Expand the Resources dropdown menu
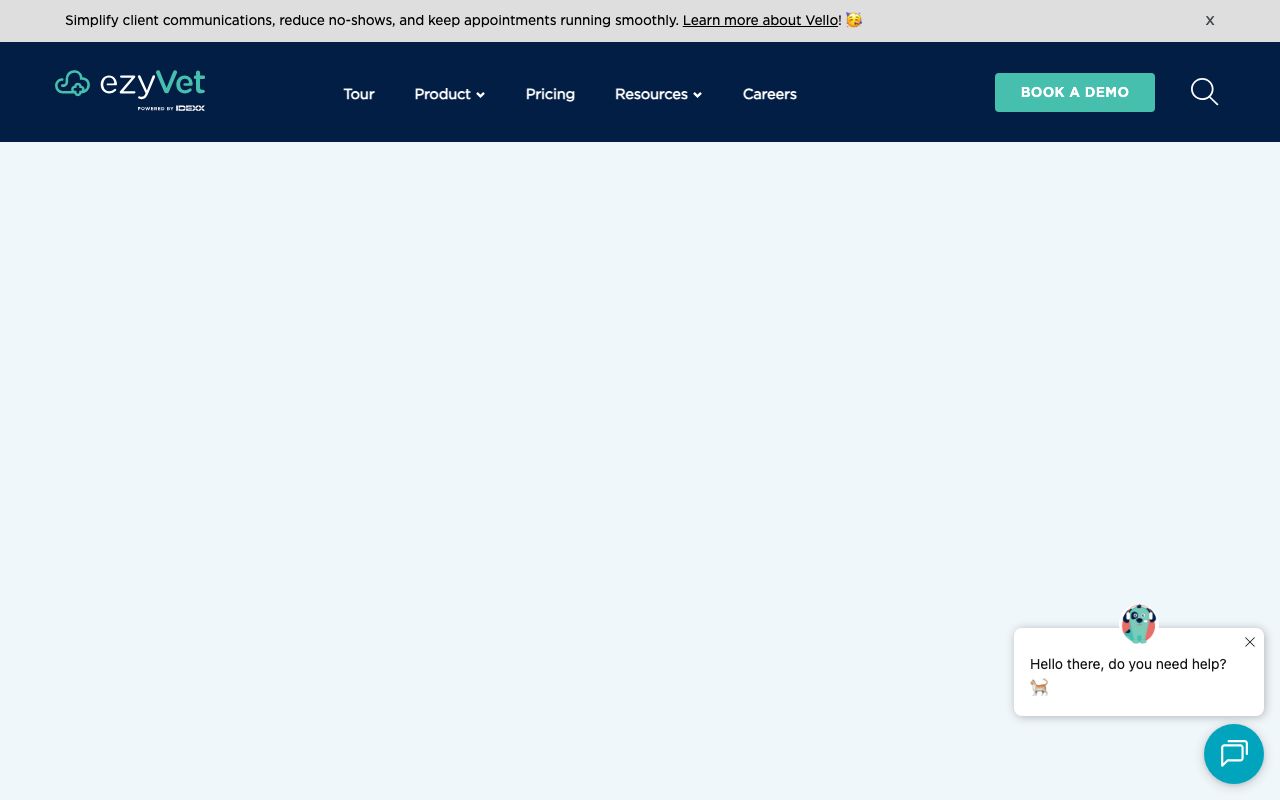The image size is (1280, 800). [x=658, y=94]
